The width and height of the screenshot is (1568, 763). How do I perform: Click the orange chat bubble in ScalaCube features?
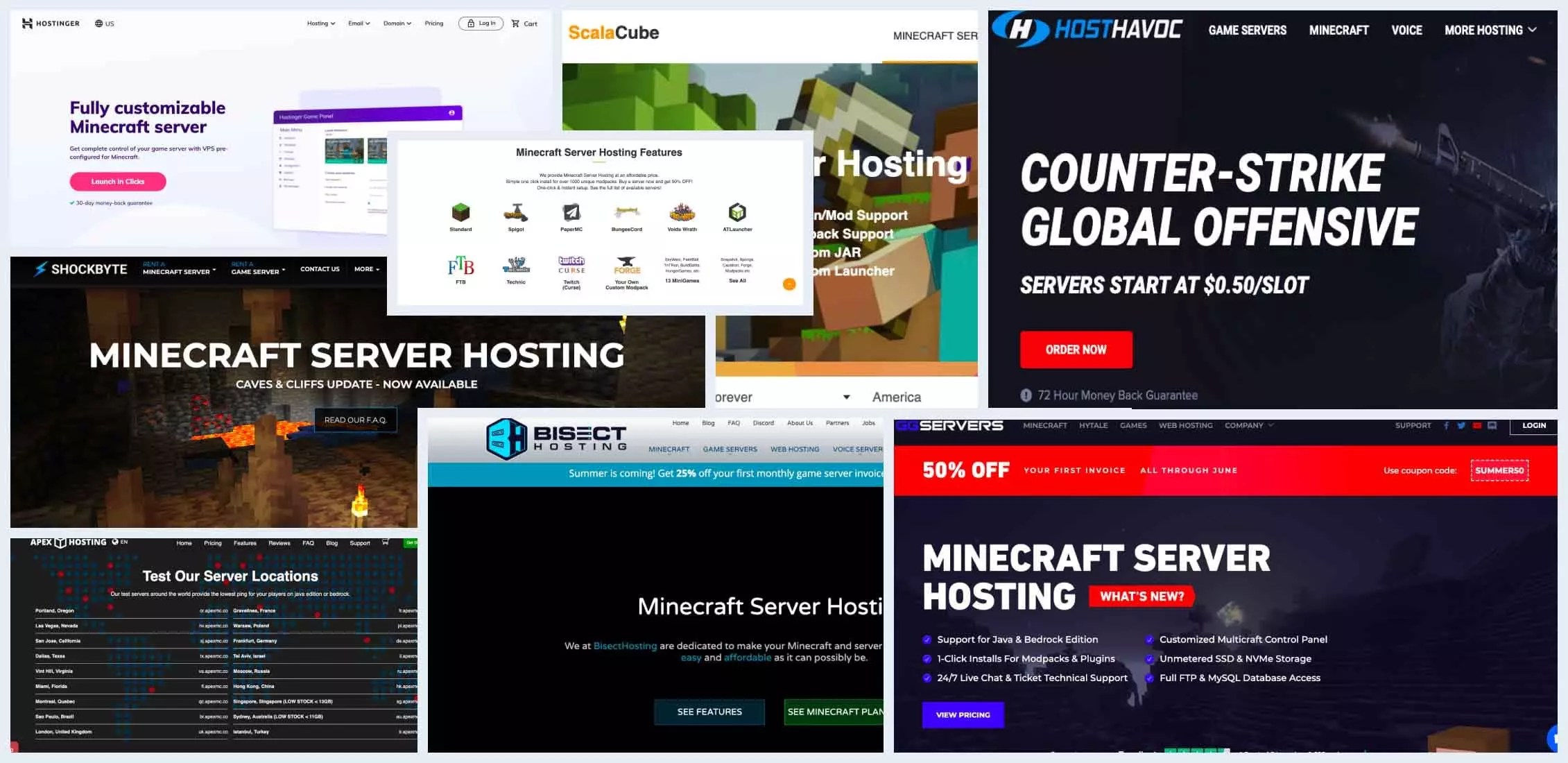pyautogui.click(x=789, y=284)
